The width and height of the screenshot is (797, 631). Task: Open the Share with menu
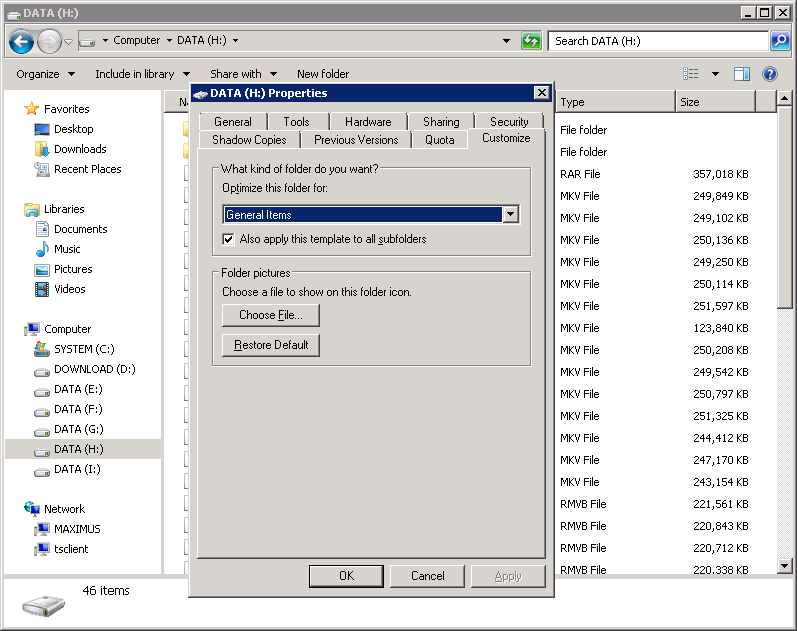[x=243, y=74]
